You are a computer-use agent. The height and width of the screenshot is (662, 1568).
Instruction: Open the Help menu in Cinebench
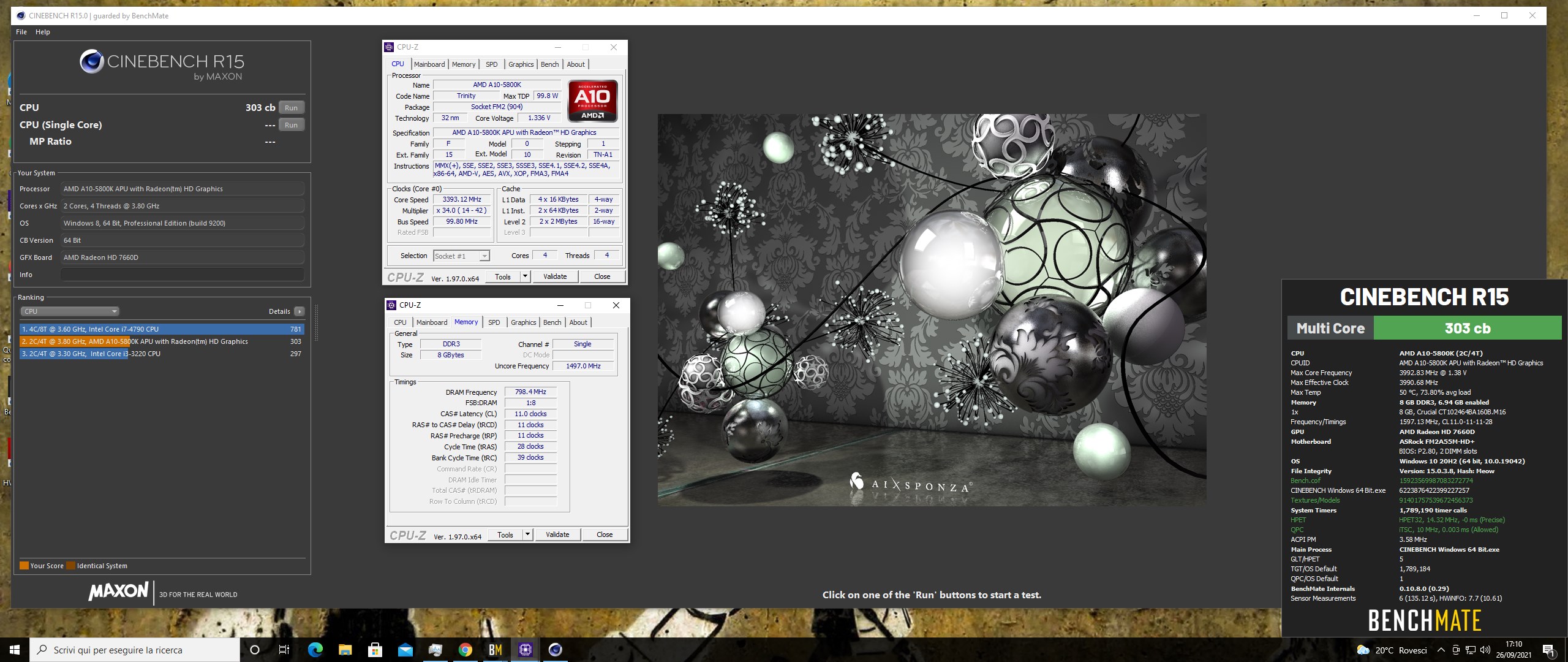[x=42, y=32]
